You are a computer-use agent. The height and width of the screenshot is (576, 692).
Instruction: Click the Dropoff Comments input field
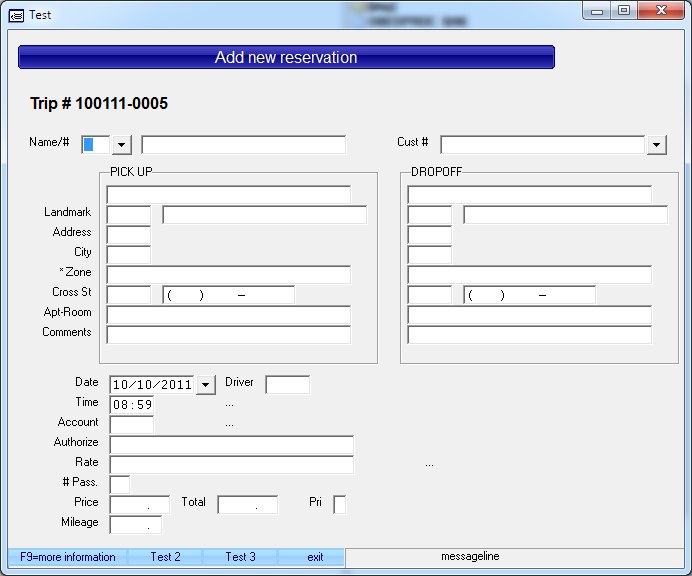click(529, 335)
